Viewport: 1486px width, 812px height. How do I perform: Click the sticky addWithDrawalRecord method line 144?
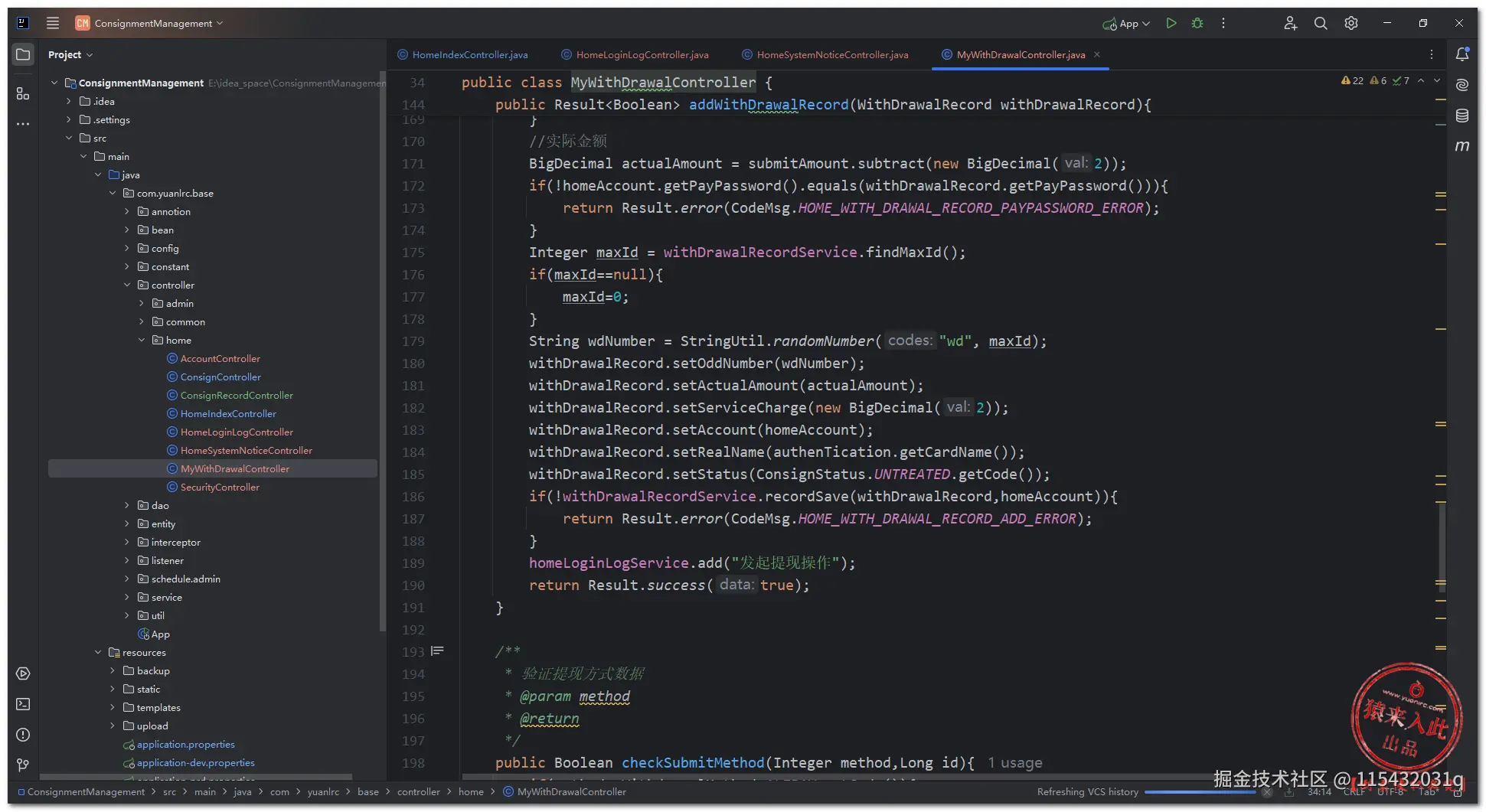click(823, 104)
